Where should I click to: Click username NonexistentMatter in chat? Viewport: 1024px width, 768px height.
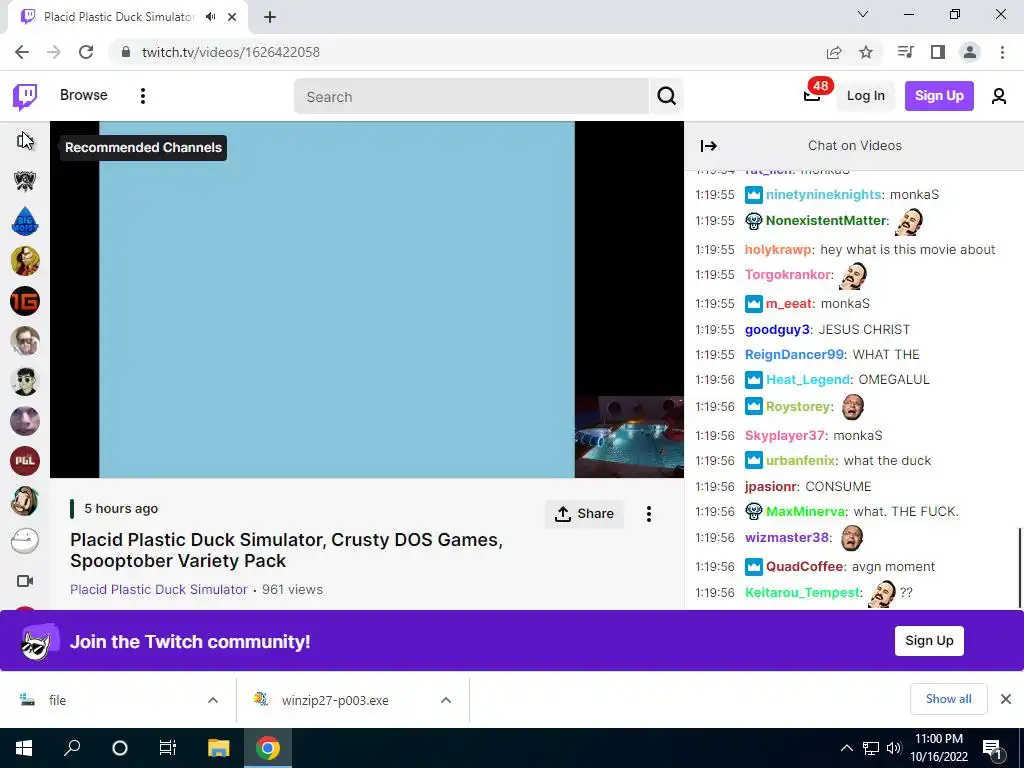point(825,221)
